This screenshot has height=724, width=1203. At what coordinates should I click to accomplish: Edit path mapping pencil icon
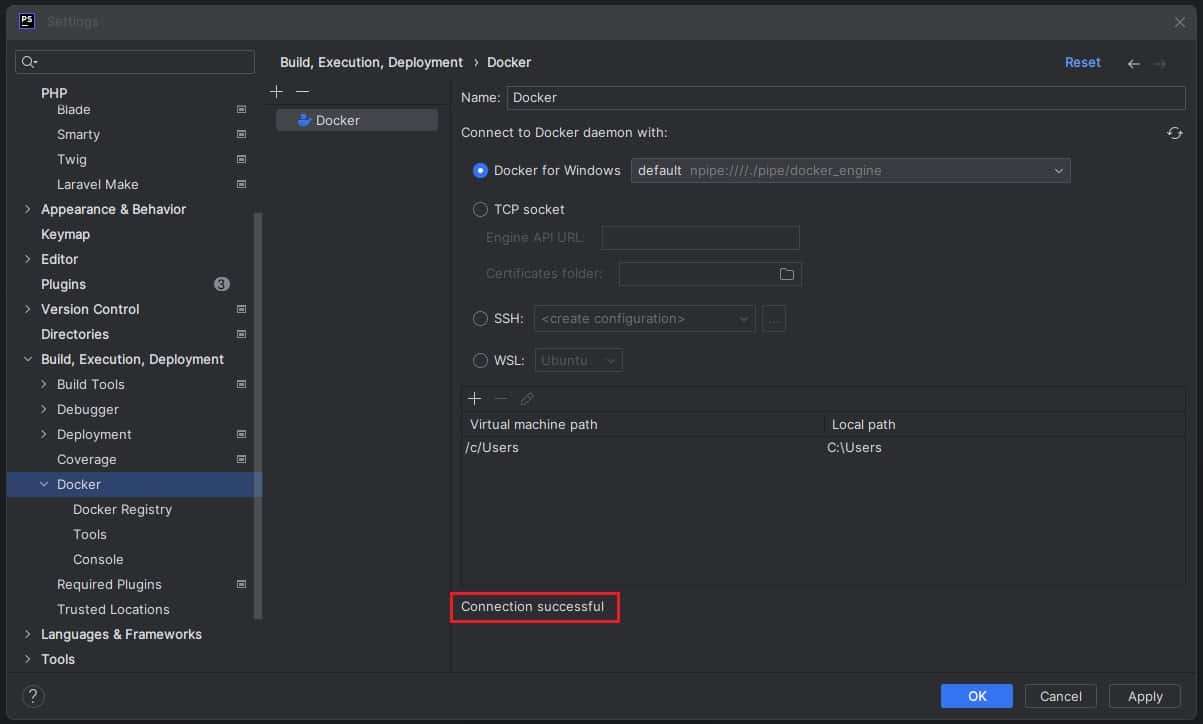tap(527, 398)
